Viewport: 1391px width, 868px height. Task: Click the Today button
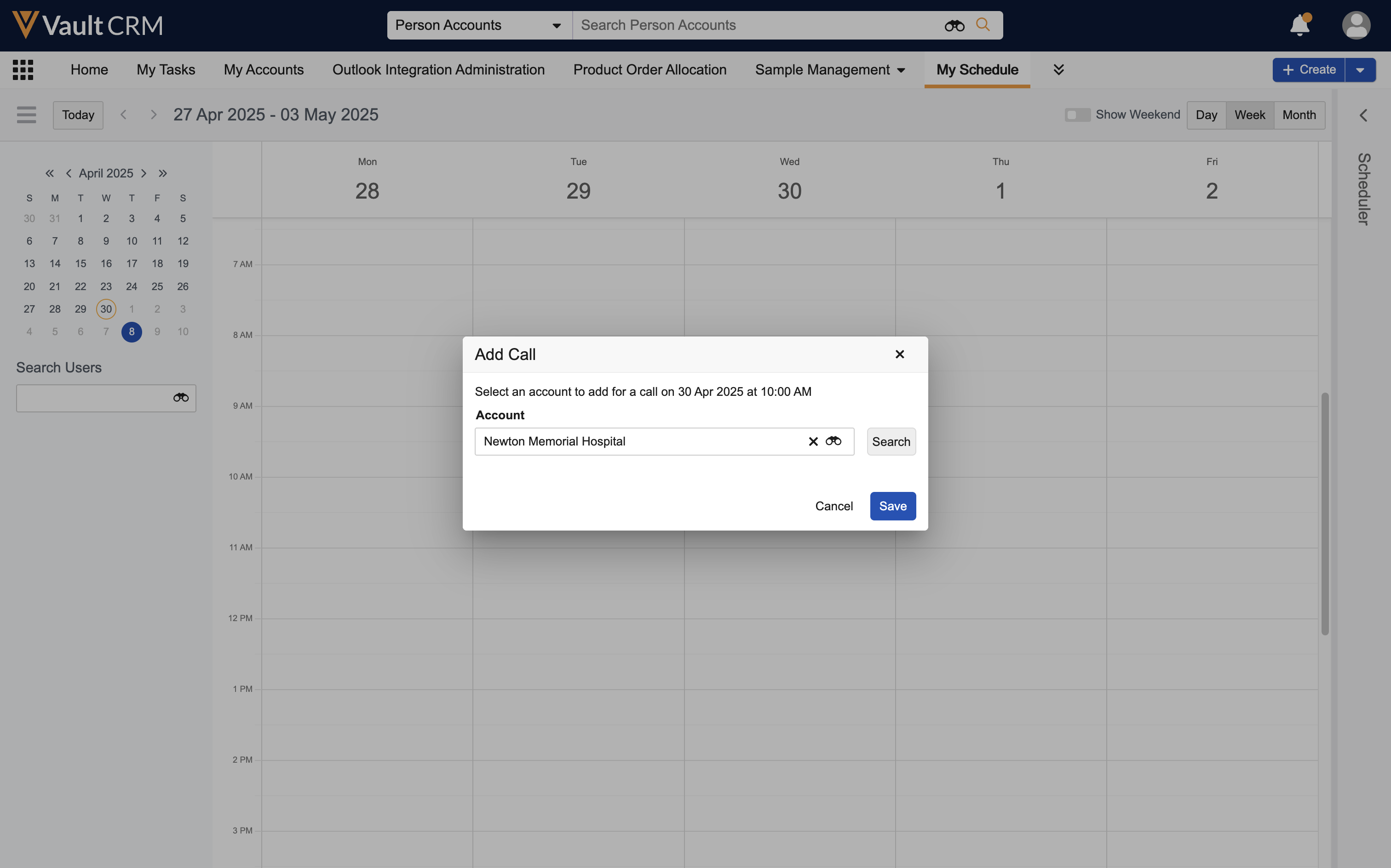(78, 115)
